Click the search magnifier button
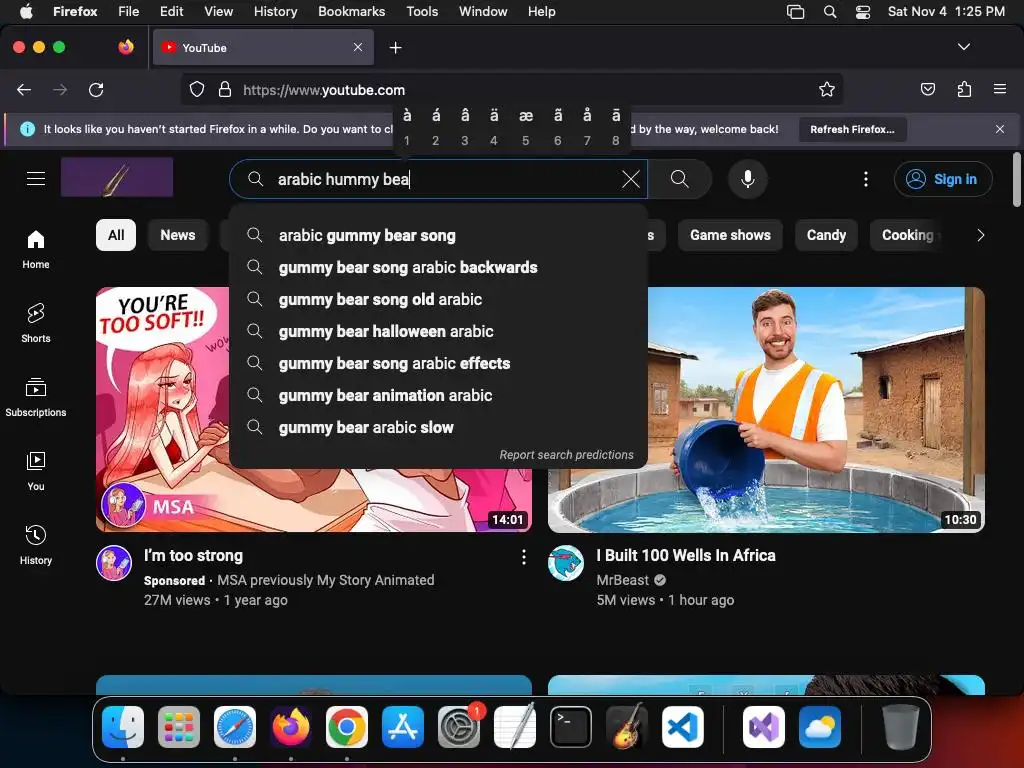This screenshot has width=1024, height=768. click(680, 179)
